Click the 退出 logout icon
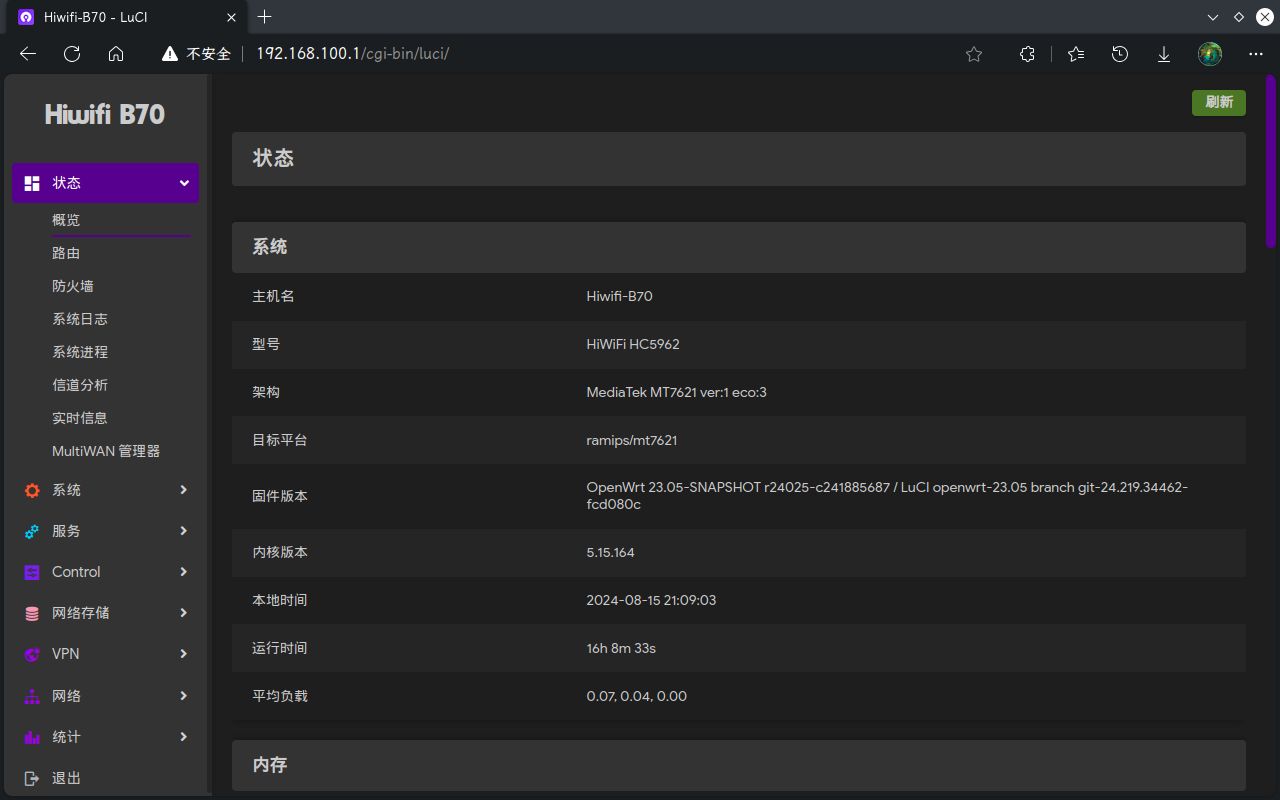The width and height of the screenshot is (1280, 800). coord(32,777)
